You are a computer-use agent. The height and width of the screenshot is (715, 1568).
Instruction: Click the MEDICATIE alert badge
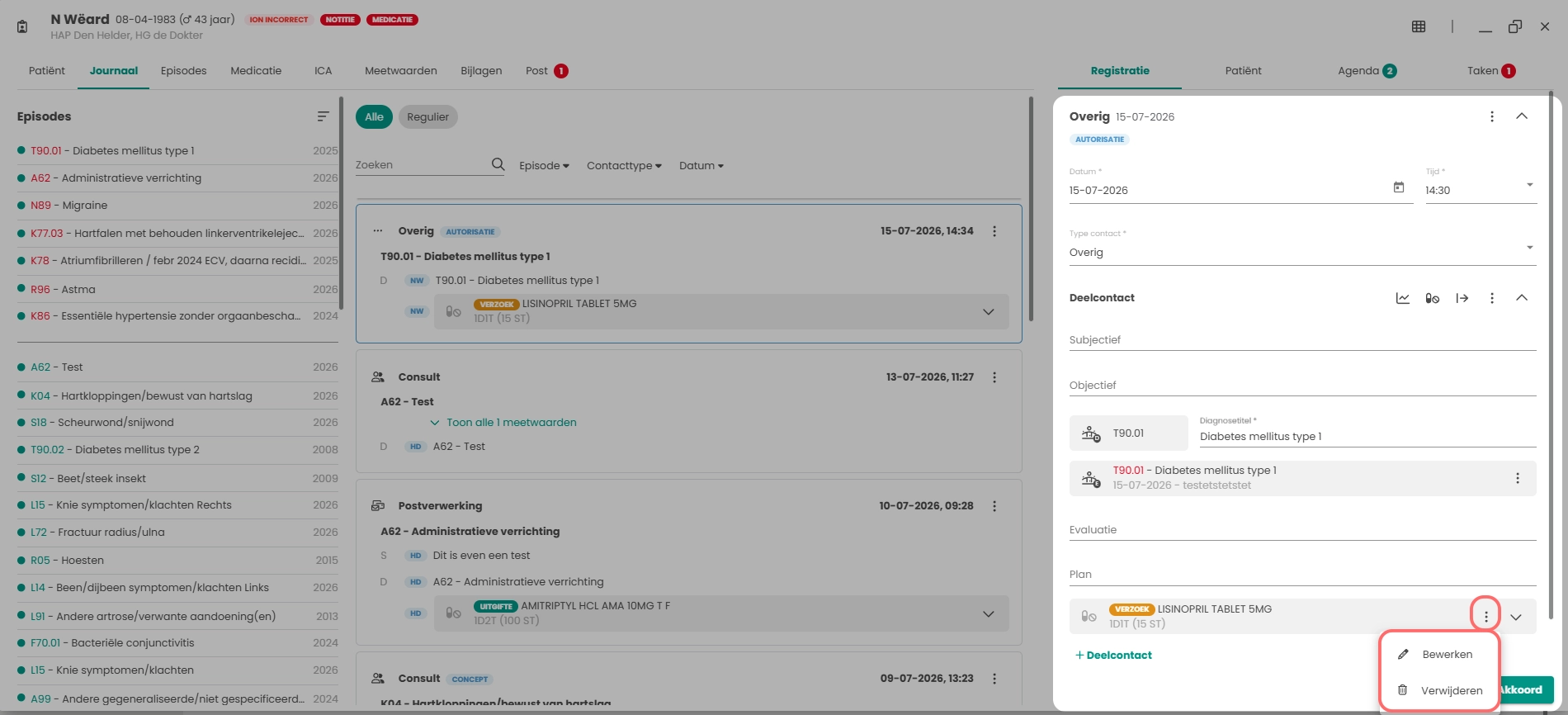tap(392, 20)
